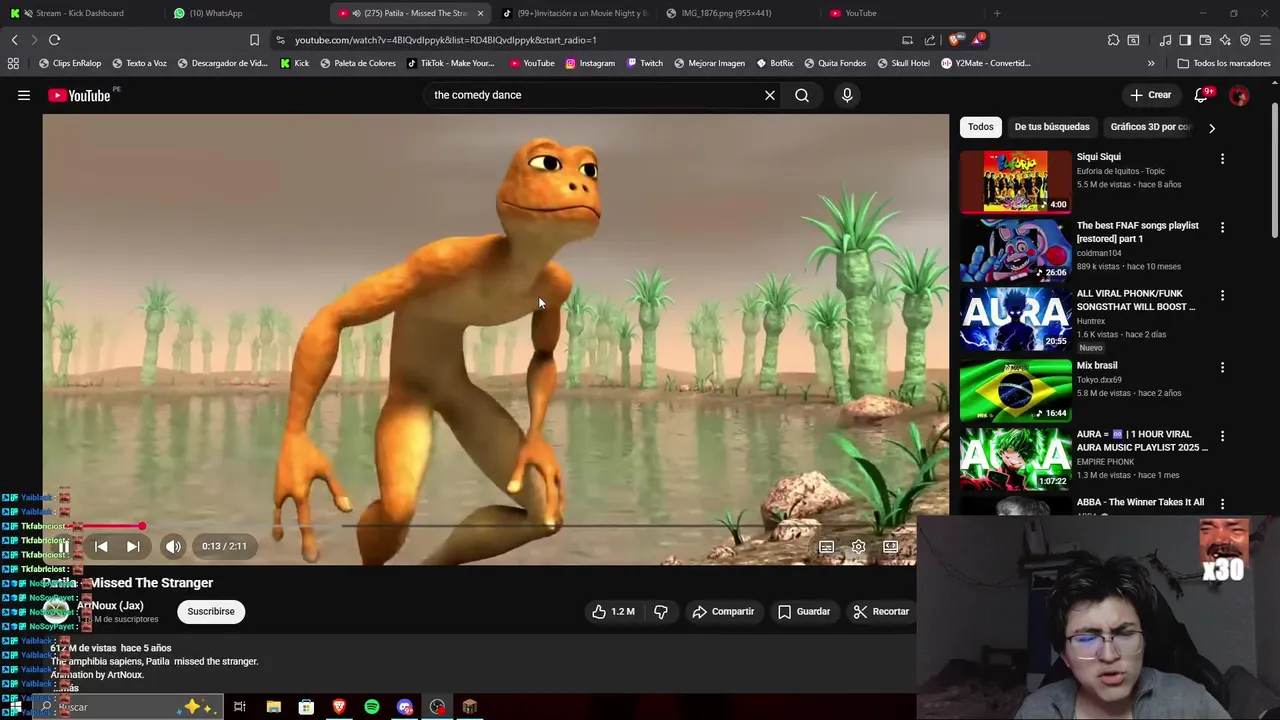
Task: Open options for ABBA The Winner Takes It All
Action: point(1222,504)
